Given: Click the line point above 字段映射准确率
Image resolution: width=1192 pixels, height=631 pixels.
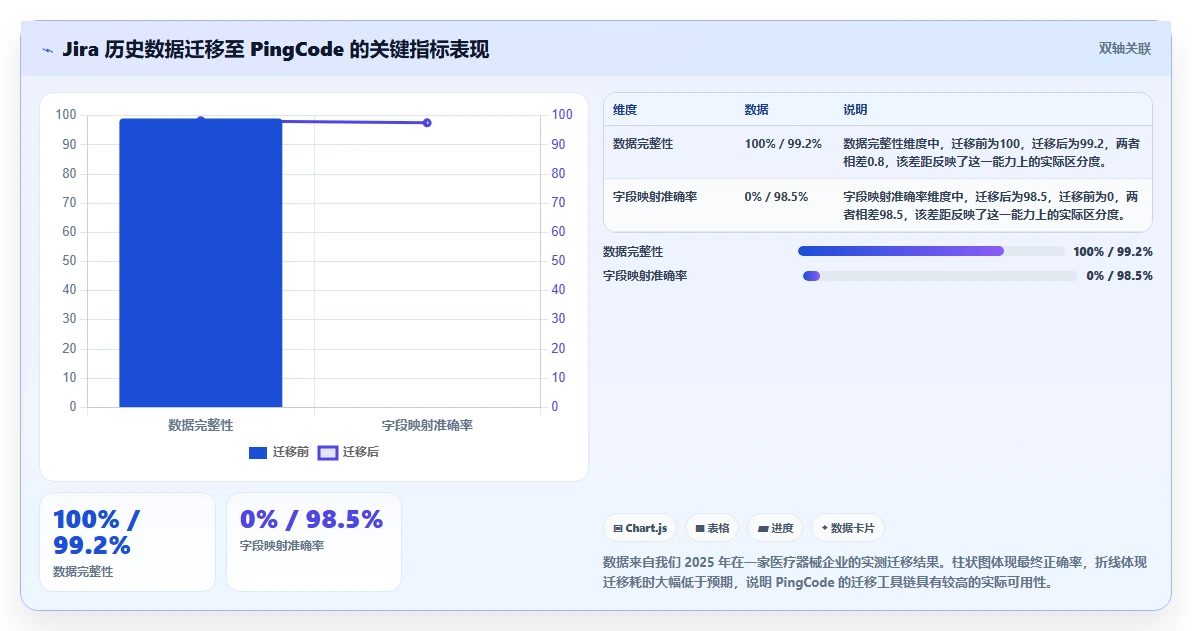Looking at the screenshot, I should pos(427,122).
